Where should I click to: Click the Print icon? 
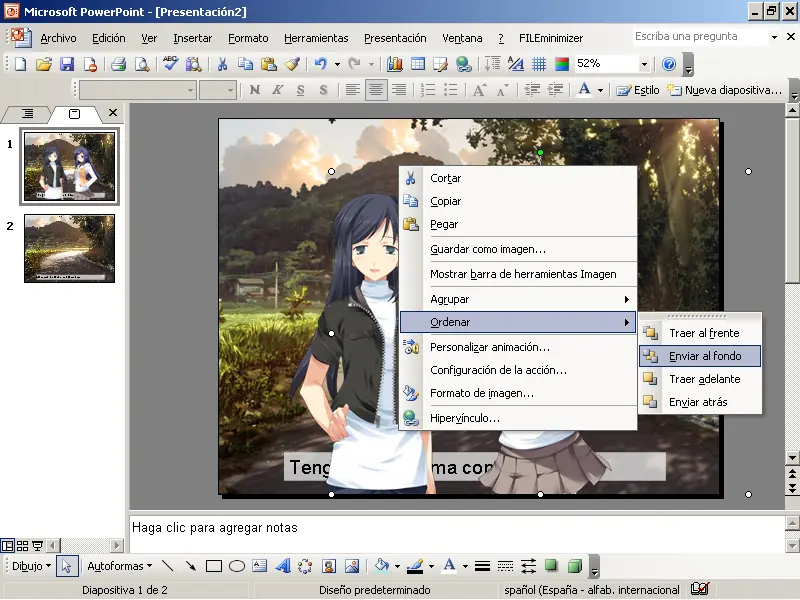coord(118,64)
